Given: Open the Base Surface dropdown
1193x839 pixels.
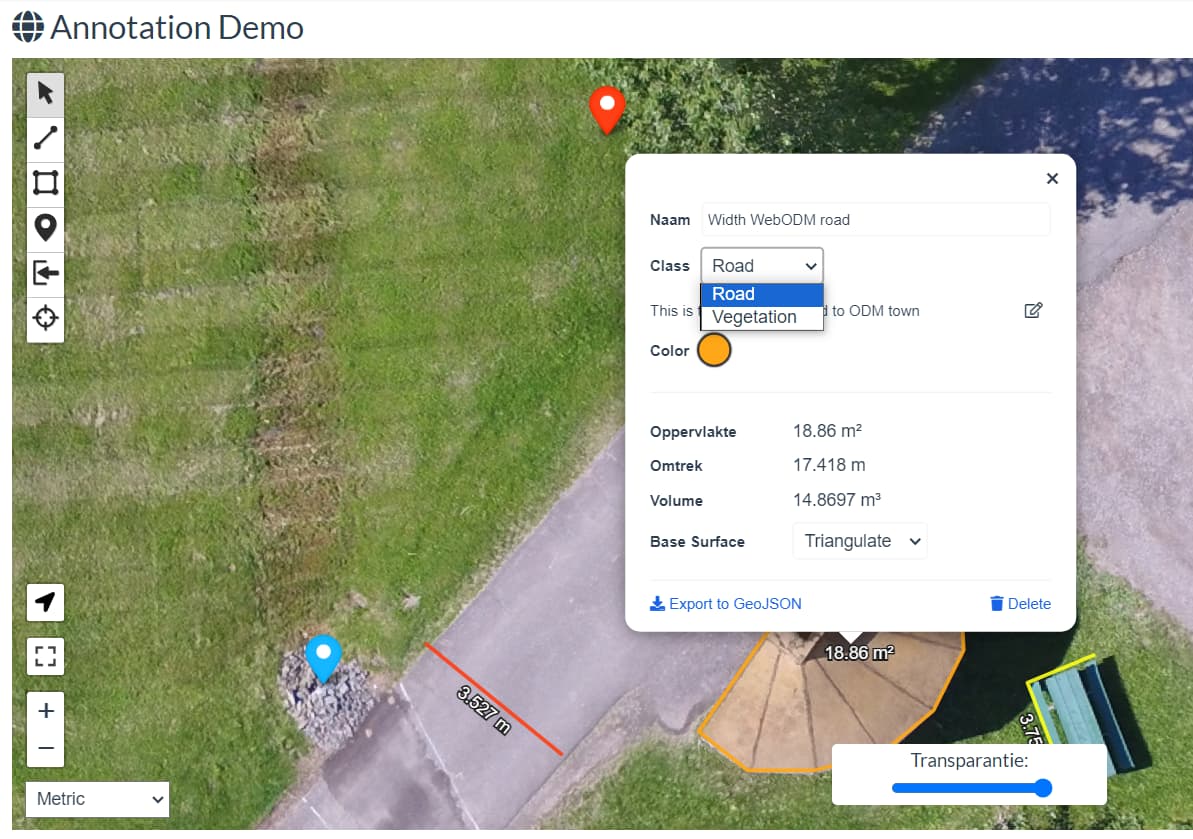Looking at the screenshot, I should (859, 540).
